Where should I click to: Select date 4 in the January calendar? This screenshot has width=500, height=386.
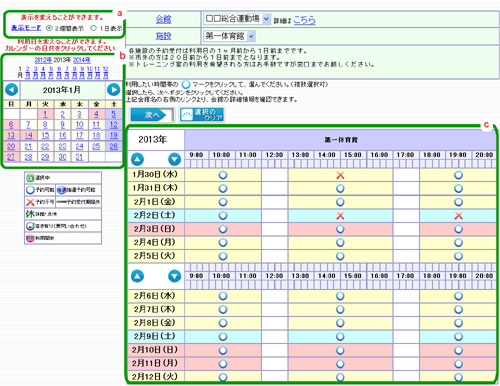pyautogui.click(x=96, y=114)
